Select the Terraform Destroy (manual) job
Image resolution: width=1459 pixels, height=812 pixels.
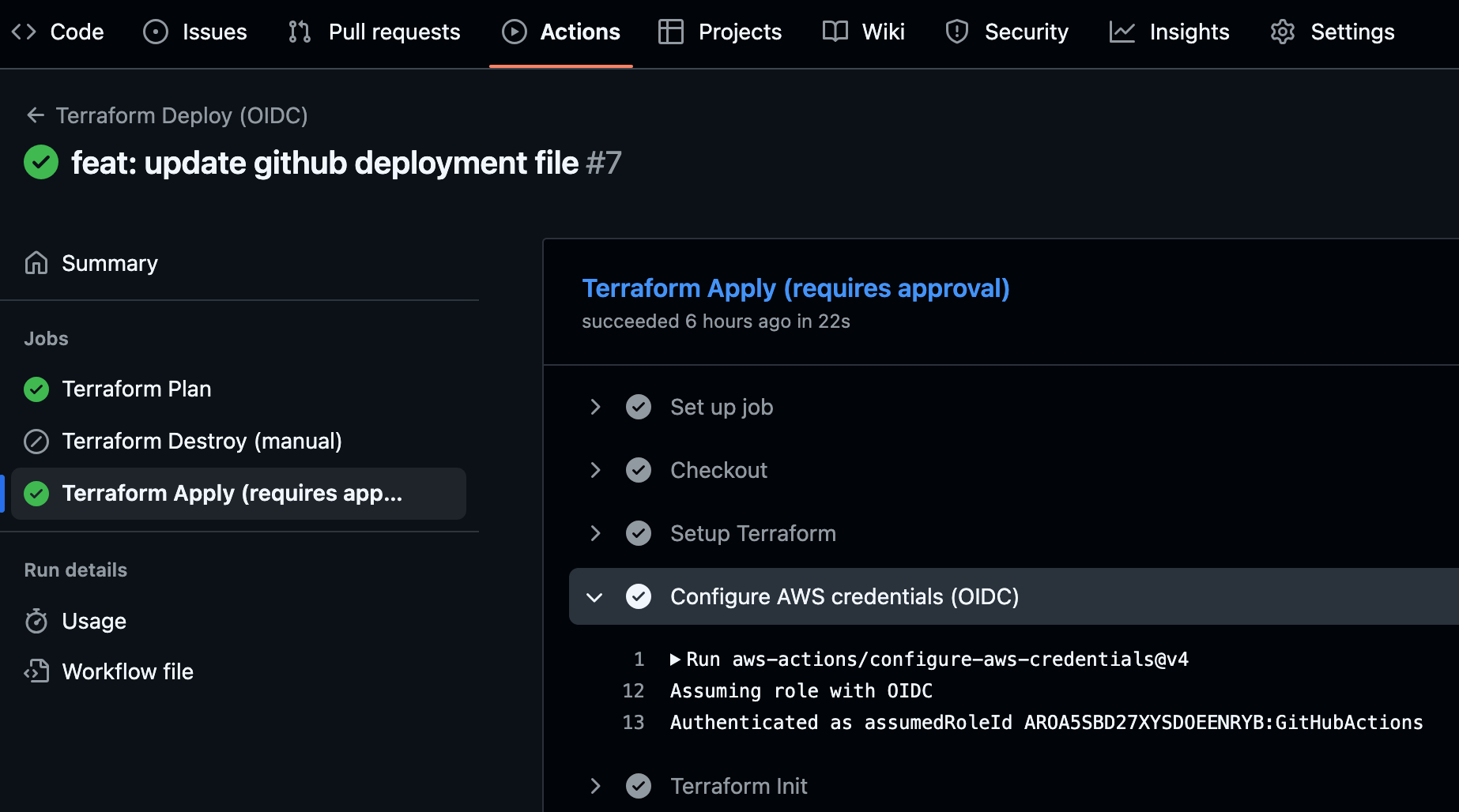202,441
